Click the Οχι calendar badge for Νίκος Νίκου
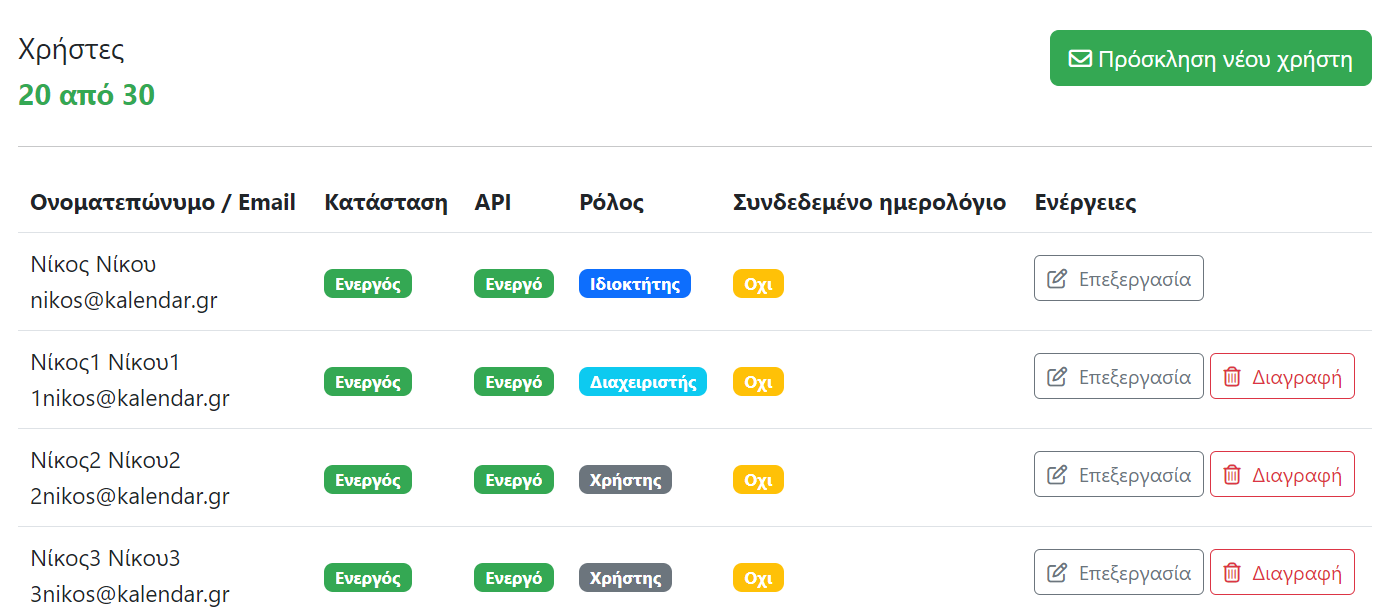This screenshot has width=1393, height=614. 758,284
